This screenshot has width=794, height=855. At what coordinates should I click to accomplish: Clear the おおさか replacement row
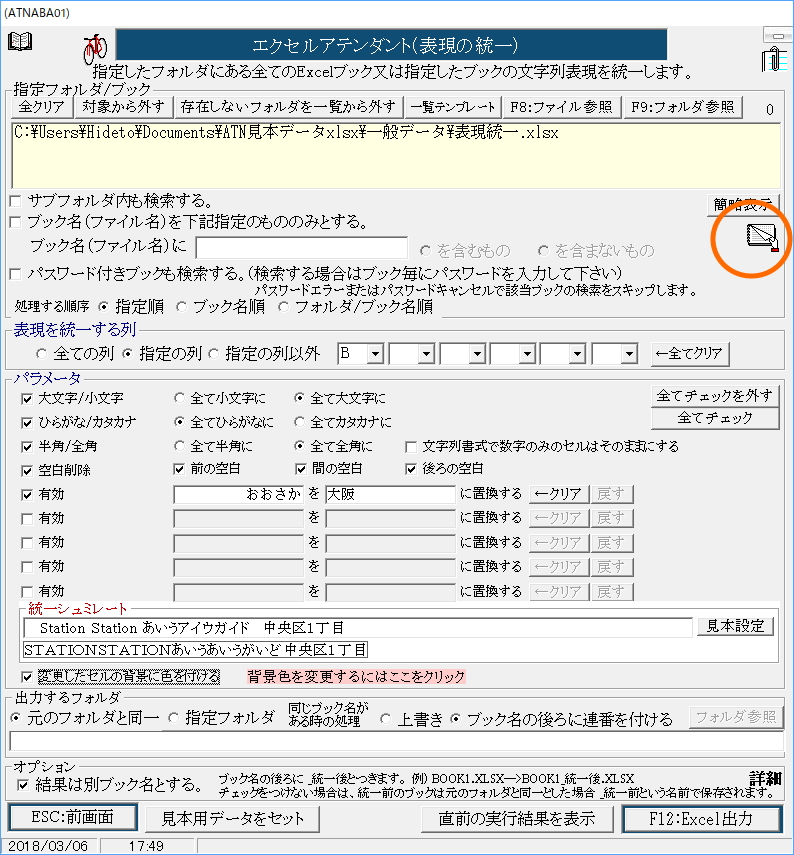tap(559, 494)
